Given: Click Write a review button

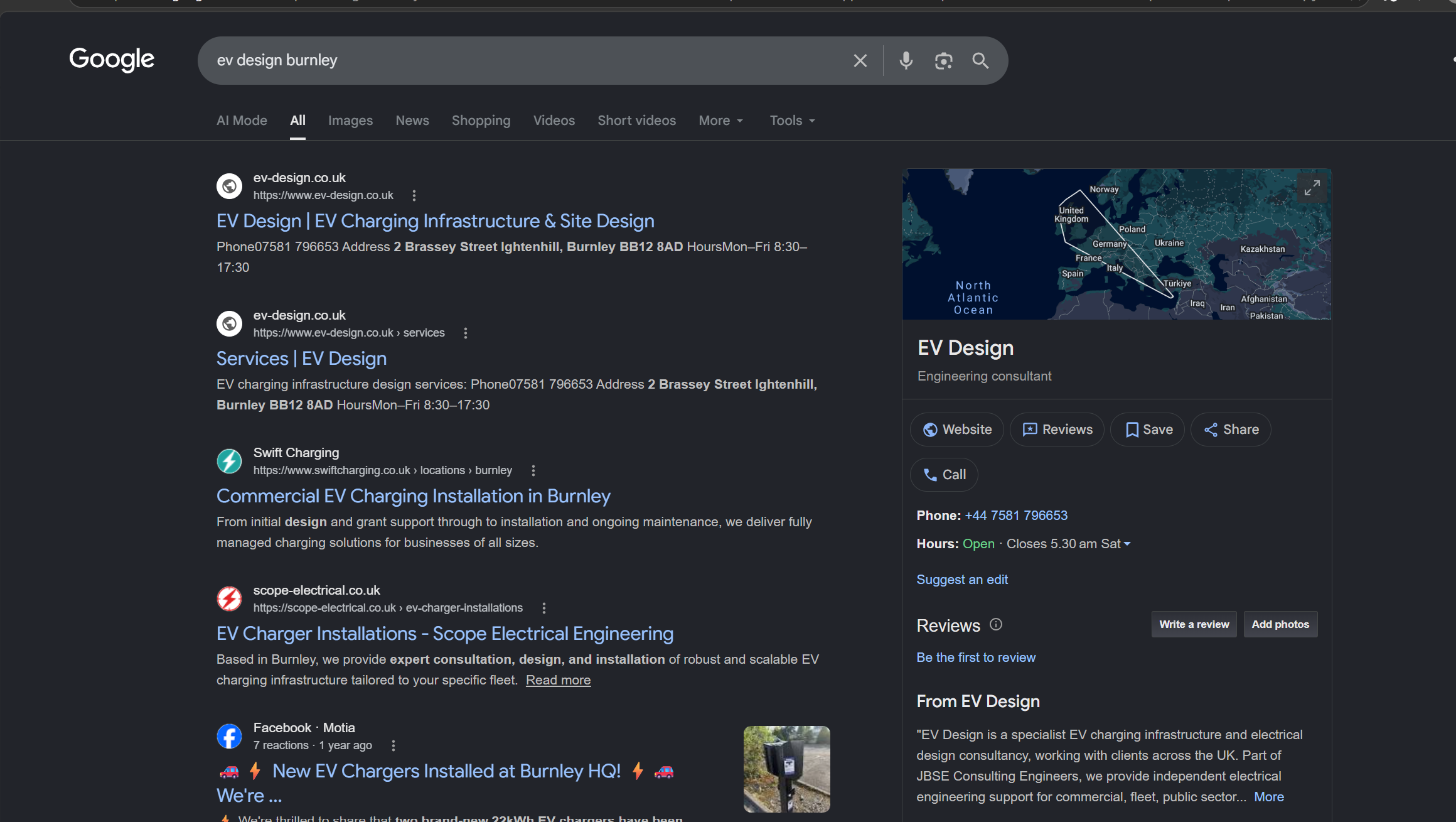Looking at the screenshot, I should coord(1194,624).
